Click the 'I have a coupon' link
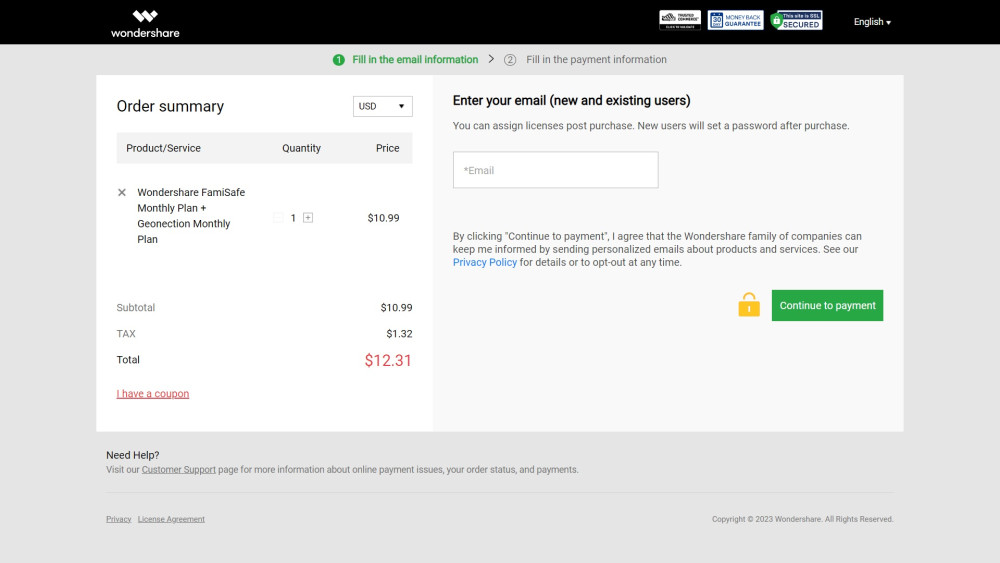Image resolution: width=1000 pixels, height=563 pixels. click(153, 394)
